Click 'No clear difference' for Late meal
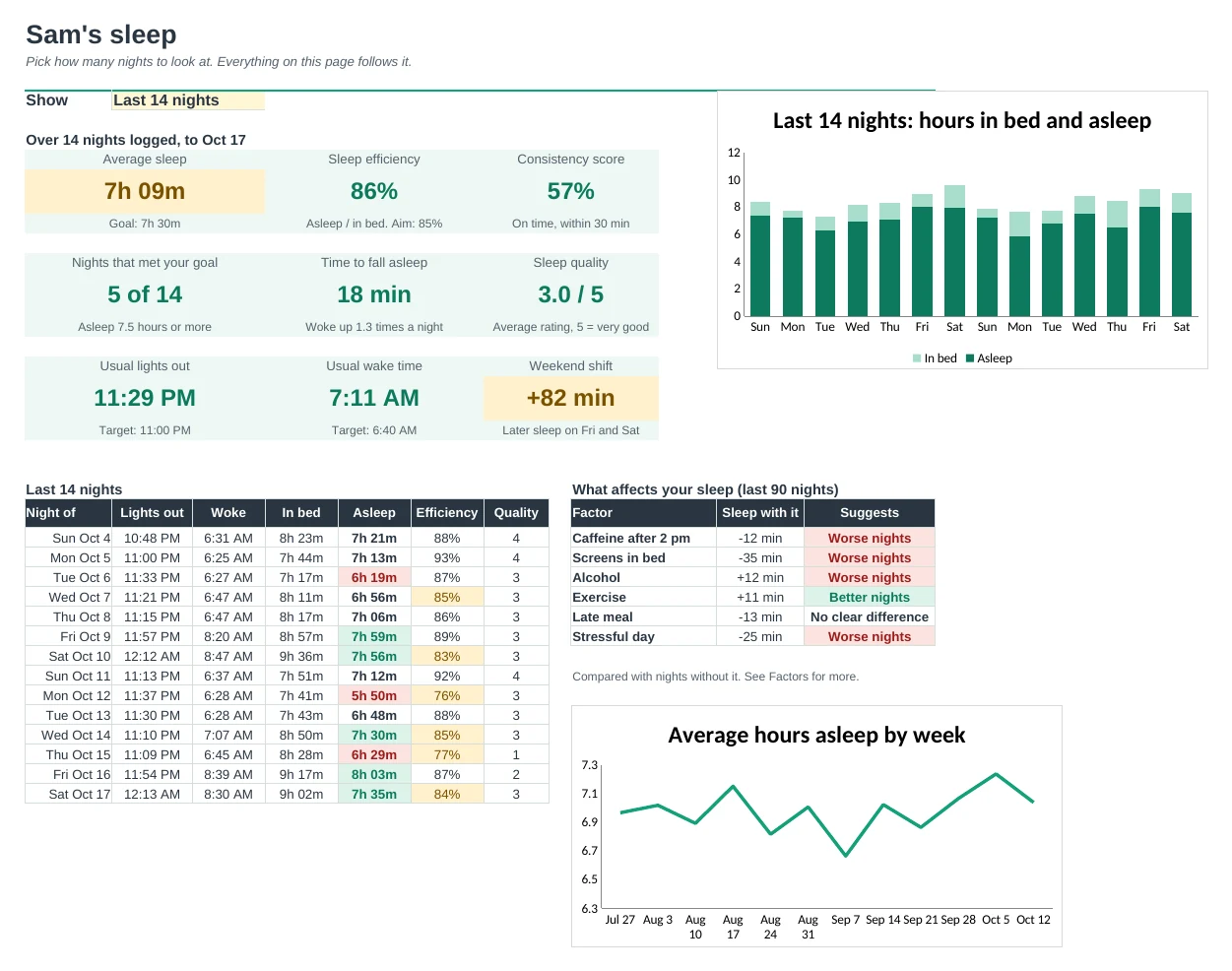1232x971 pixels. 870,617
